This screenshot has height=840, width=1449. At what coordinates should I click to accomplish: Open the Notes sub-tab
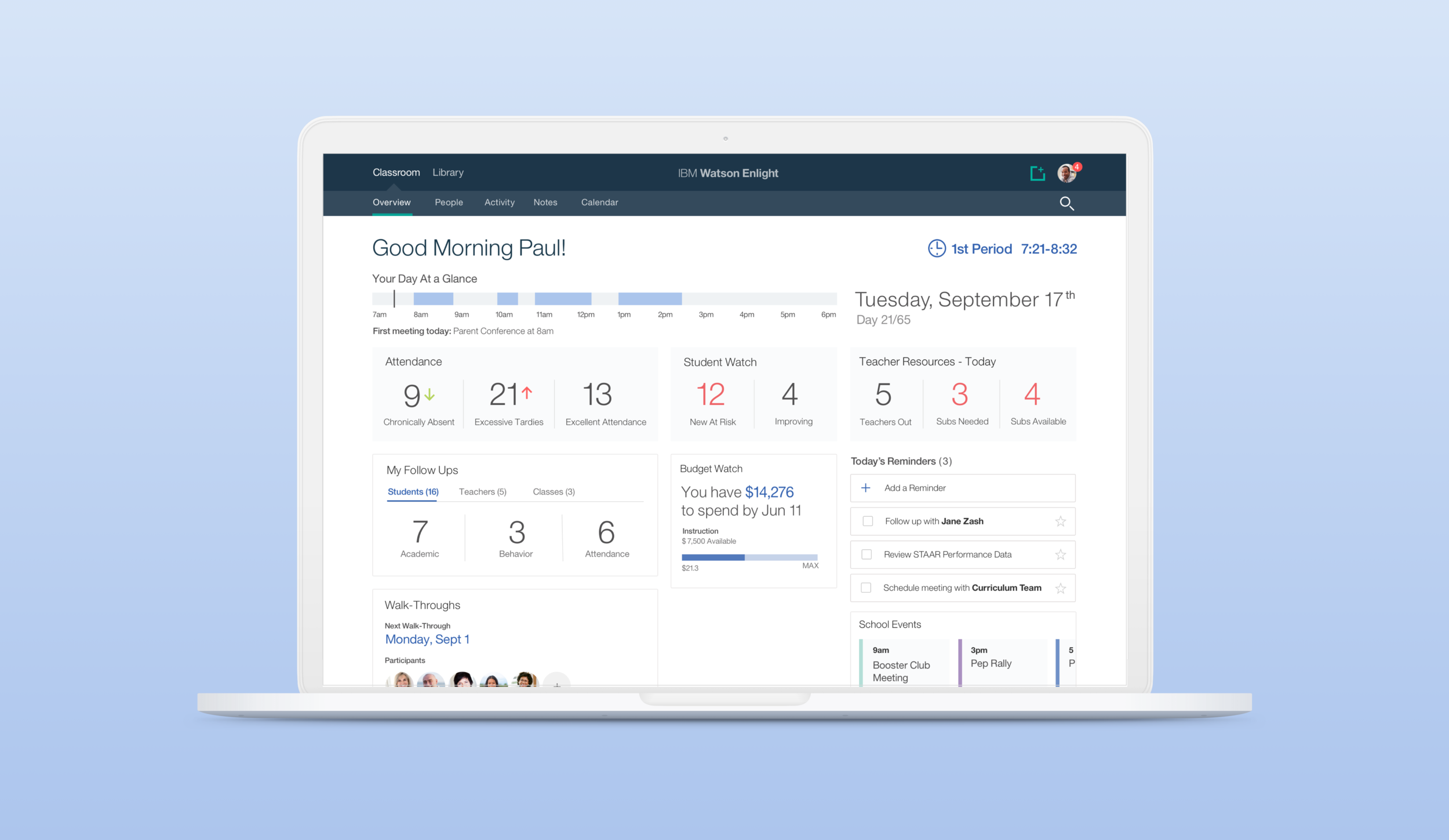coord(545,202)
